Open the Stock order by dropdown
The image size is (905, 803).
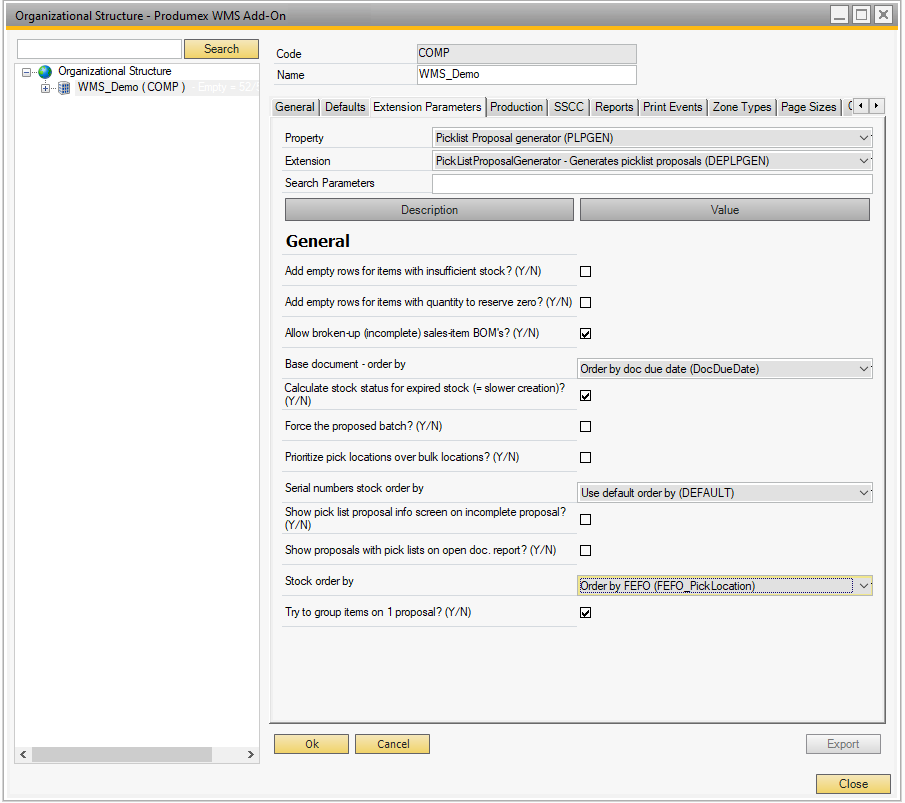click(864, 586)
